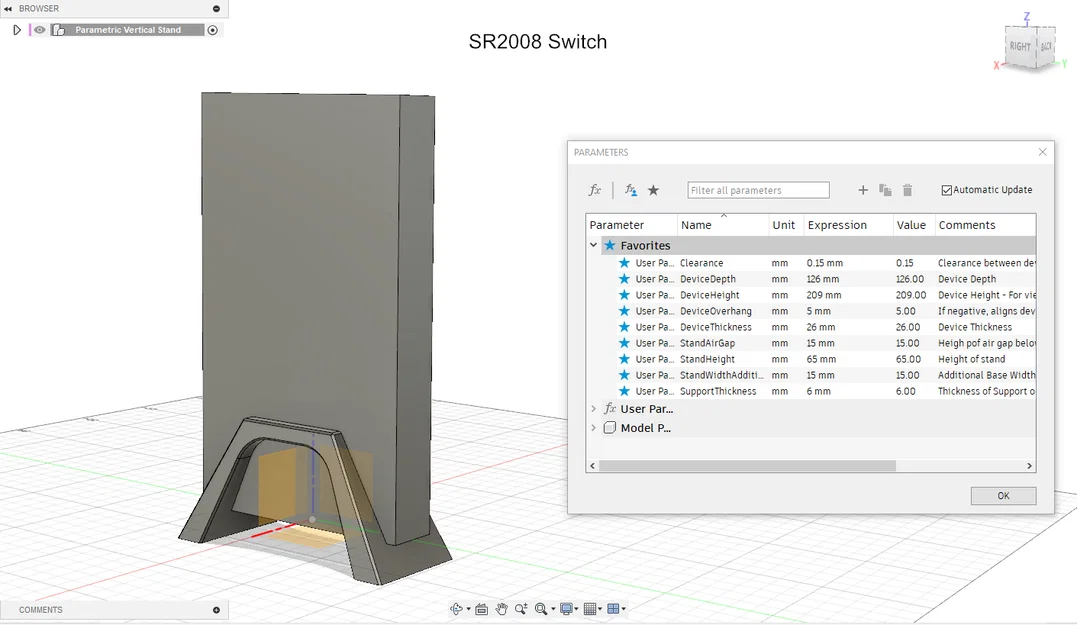
Task: Click the copy parameter icon
Action: click(x=885, y=190)
